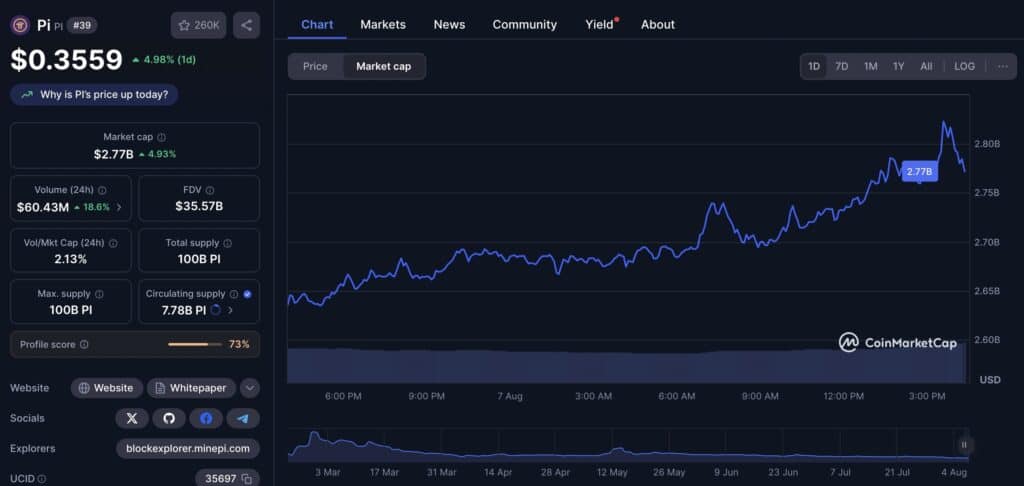Image resolution: width=1024 pixels, height=486 pixels.
Task: Open the News tab
Action: click(x=449, y=25)
